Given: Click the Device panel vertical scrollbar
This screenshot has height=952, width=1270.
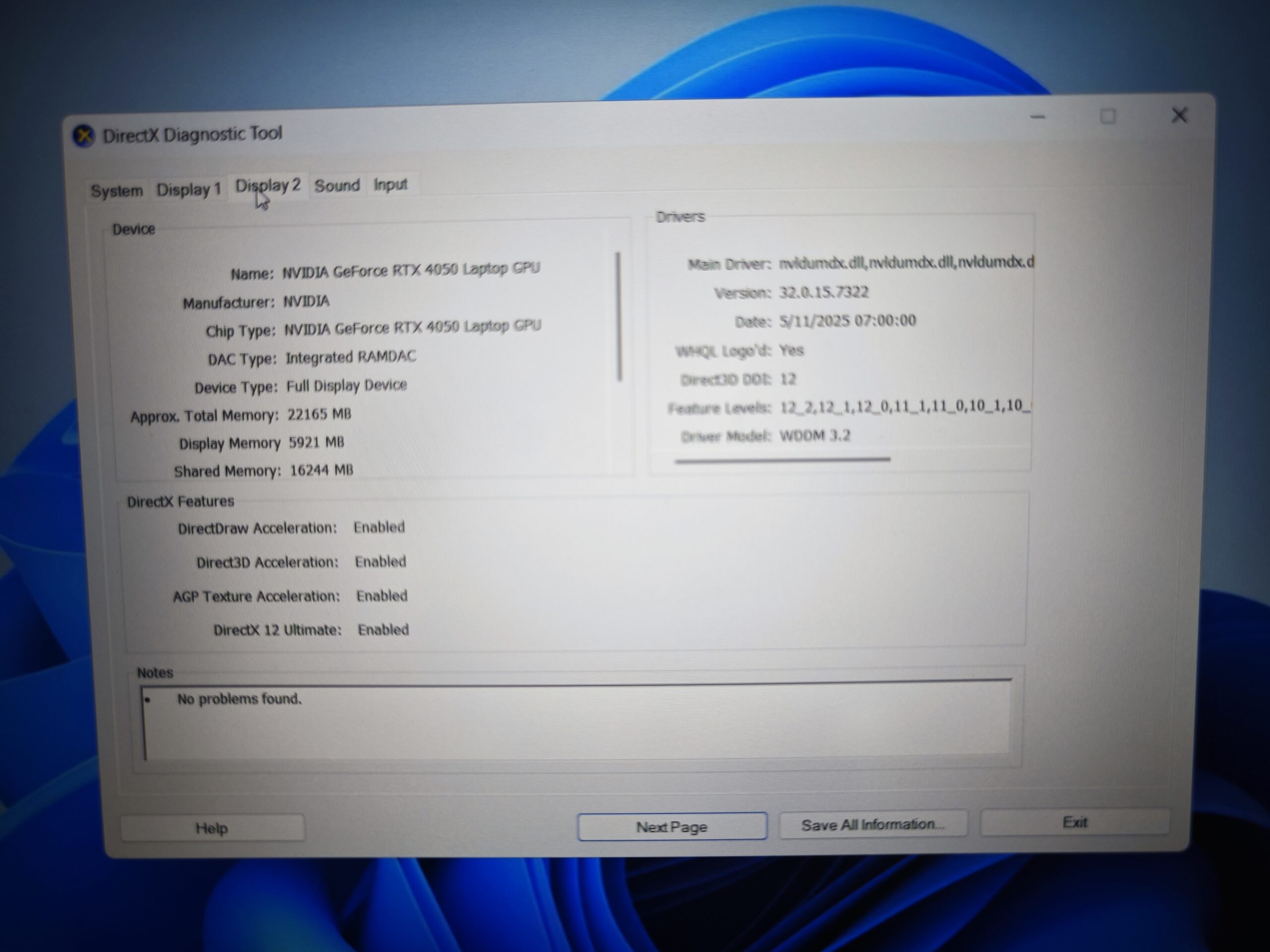Looking at the screenshot, I should click(x=619, y=317).
